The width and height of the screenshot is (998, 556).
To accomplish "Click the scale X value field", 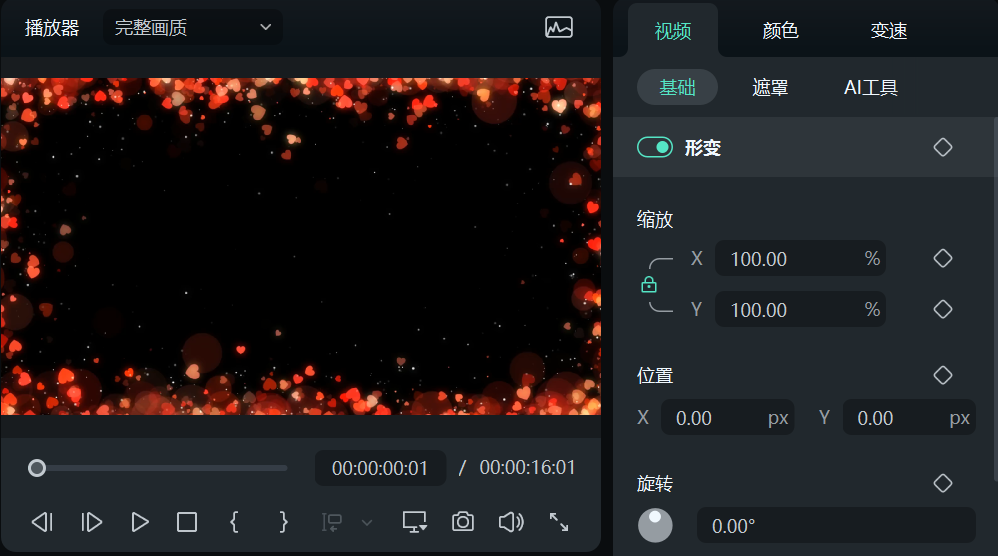I will pyautogui.click(x=800, y=258).
